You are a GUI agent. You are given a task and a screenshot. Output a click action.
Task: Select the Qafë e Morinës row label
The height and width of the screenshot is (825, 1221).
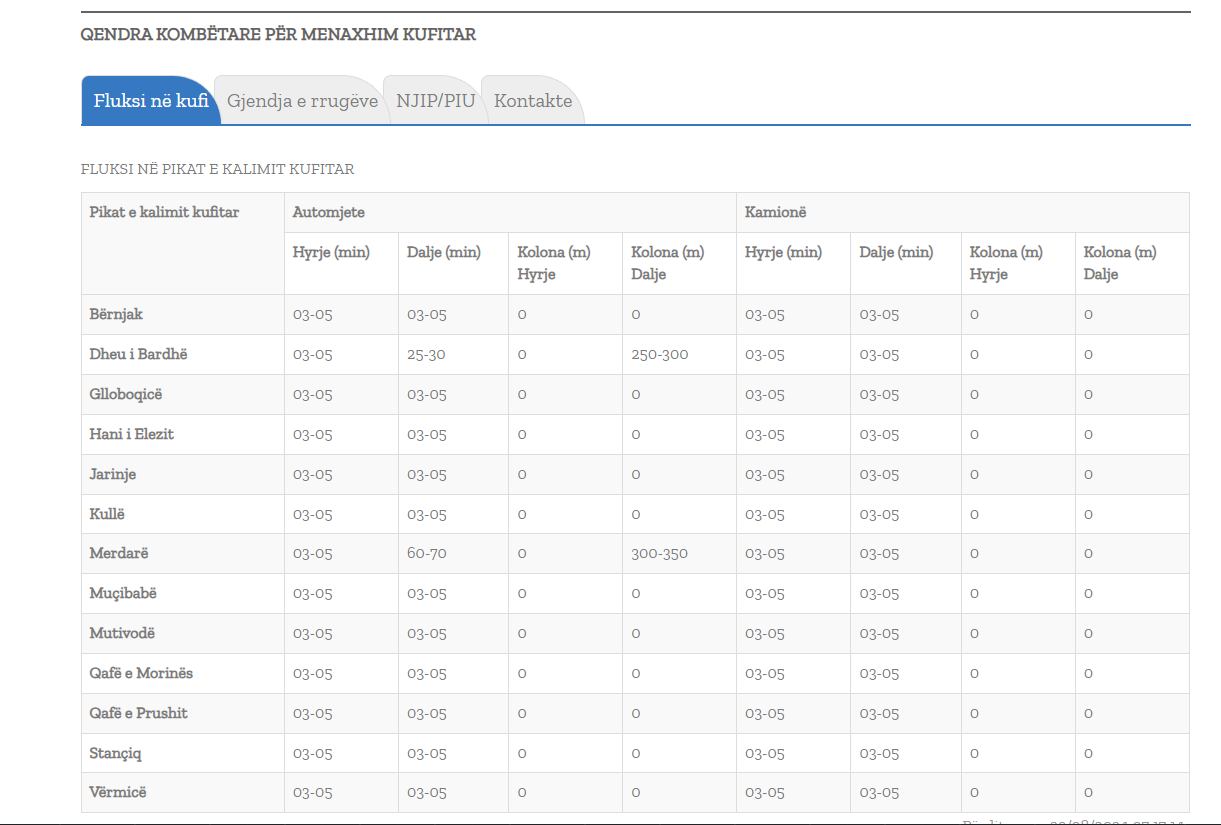coord(141,673)
